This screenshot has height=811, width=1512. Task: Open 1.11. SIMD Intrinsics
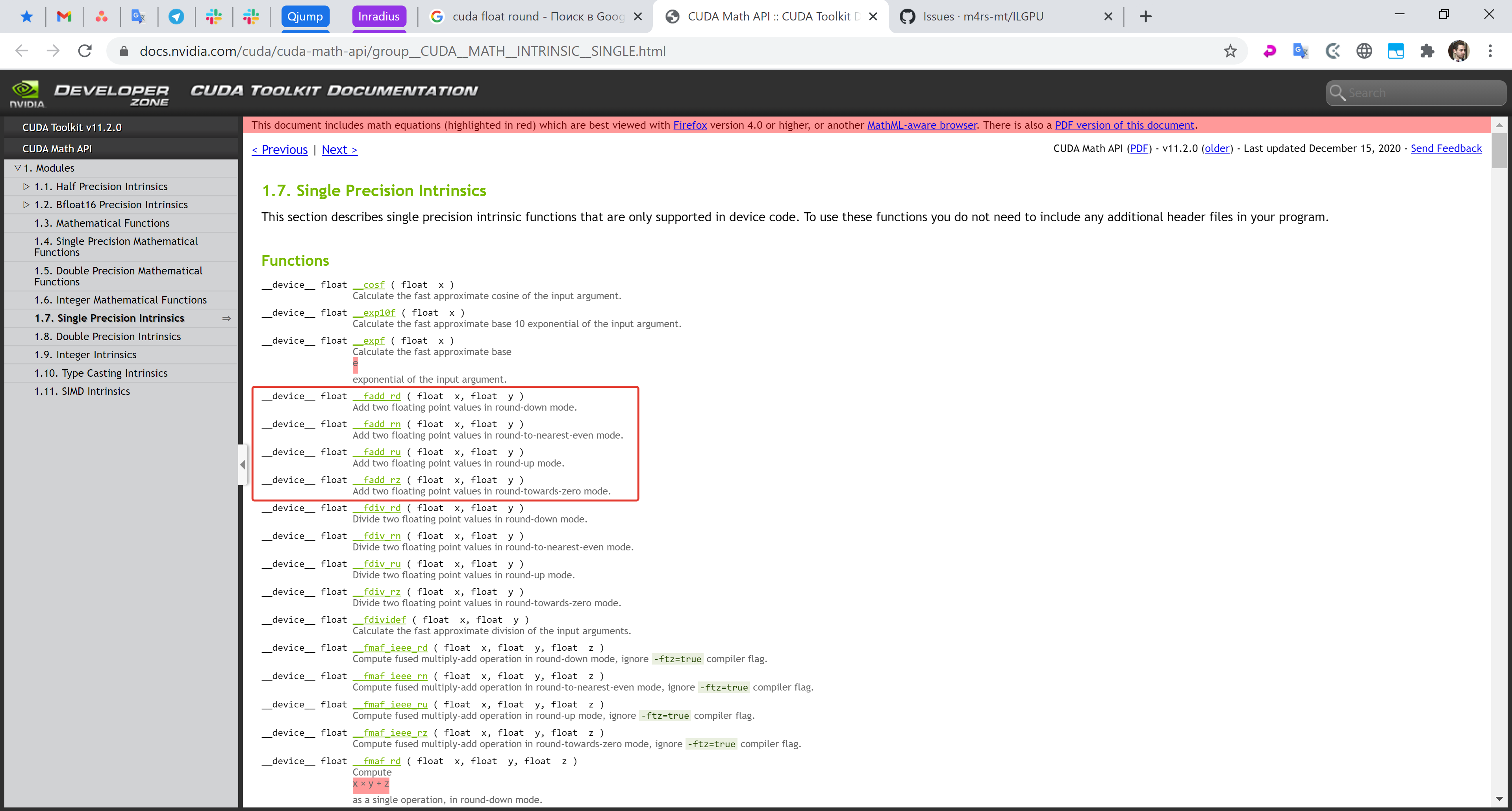tap(82, 391)
